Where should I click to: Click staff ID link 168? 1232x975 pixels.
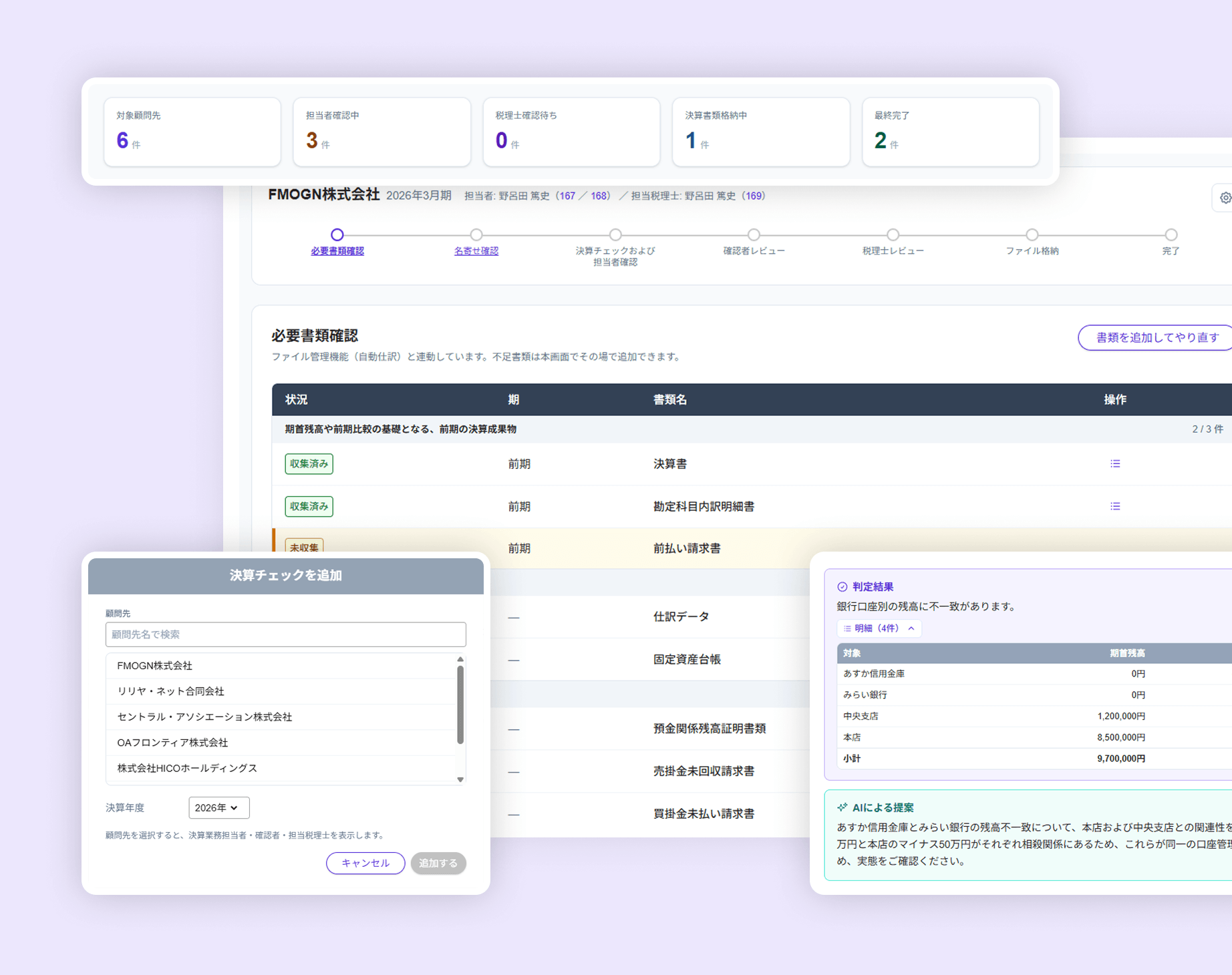point(599,196)
